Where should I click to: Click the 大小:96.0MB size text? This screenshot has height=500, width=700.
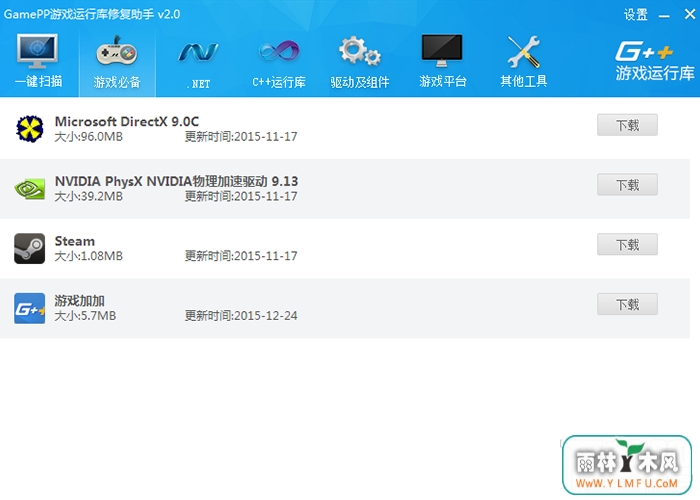point(88,137)
